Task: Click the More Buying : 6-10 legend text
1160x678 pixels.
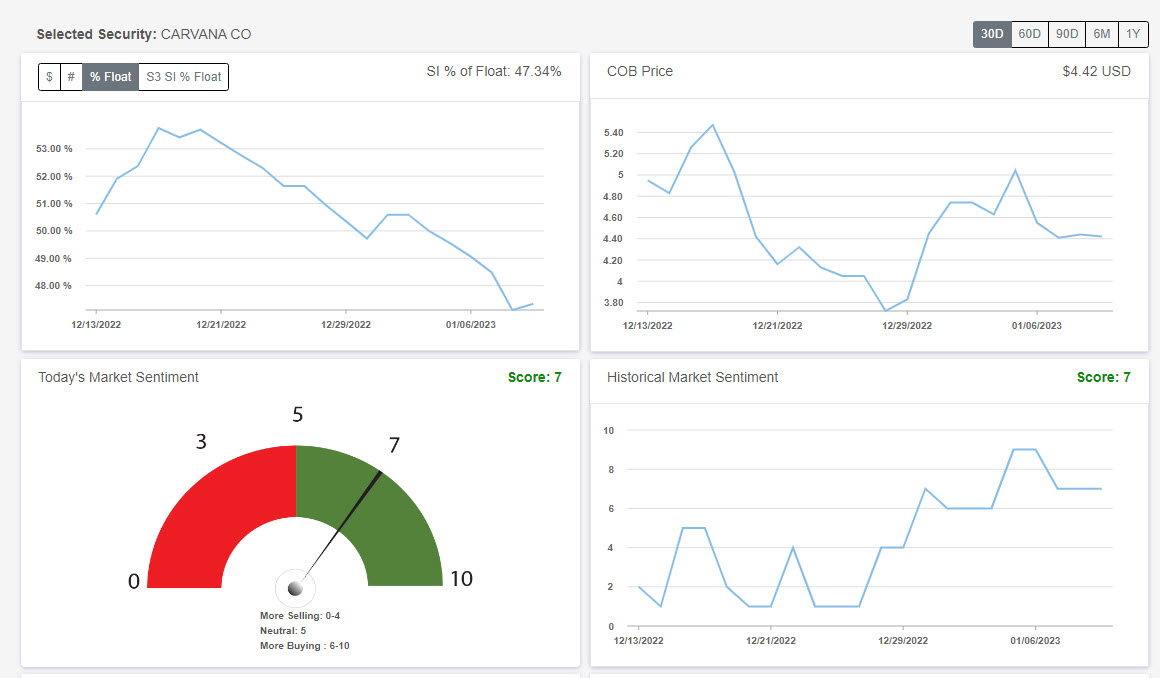Action: [x=304, y=645]
